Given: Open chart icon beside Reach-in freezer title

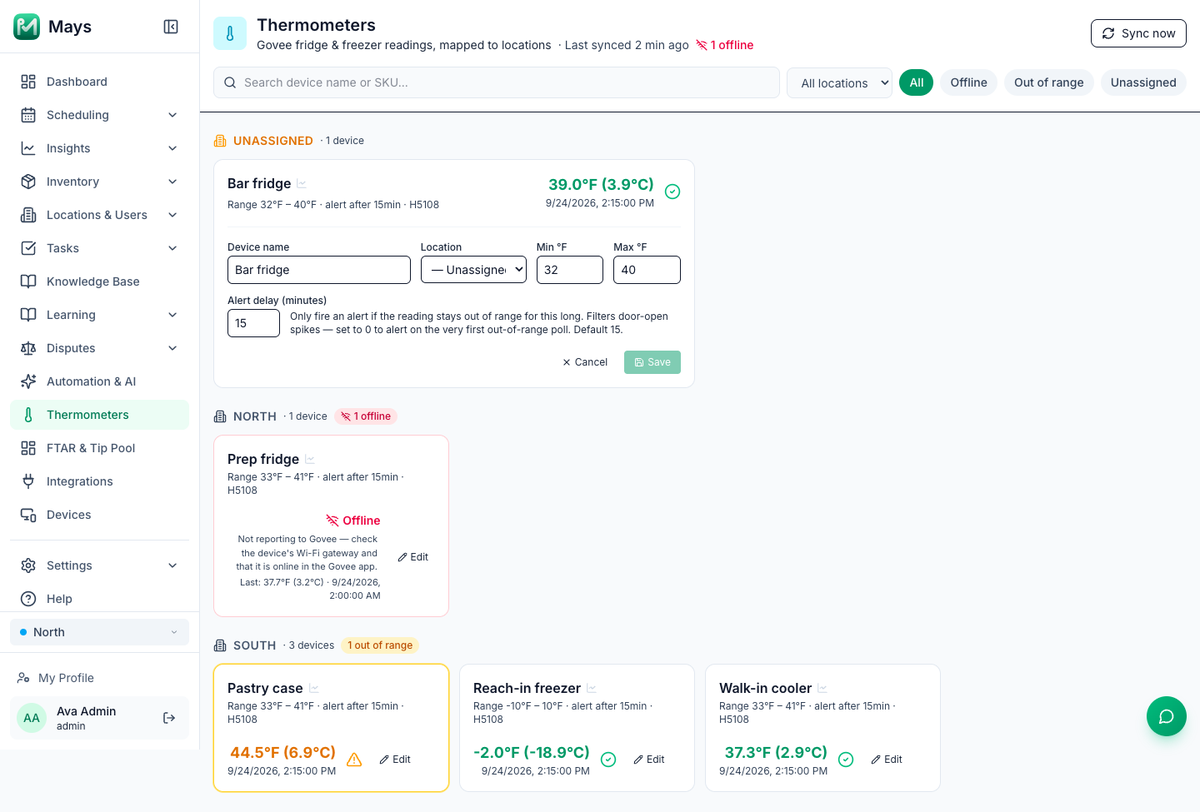Looking at the screenshot, I should [591, 688].
